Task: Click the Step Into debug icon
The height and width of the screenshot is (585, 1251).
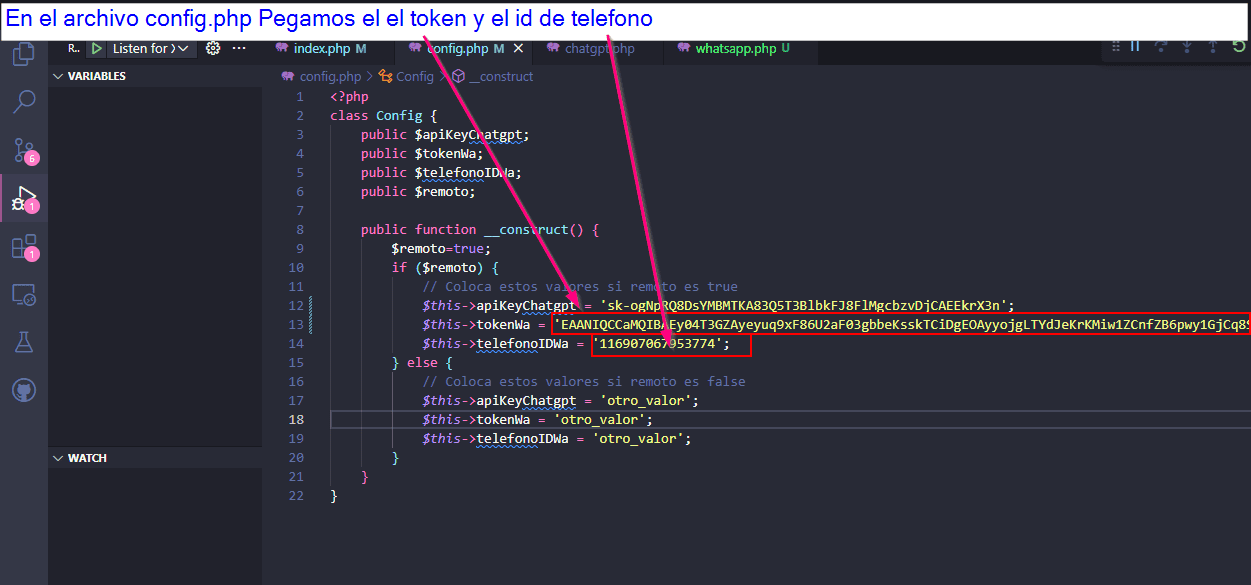Action: [x=1187, y=47]
